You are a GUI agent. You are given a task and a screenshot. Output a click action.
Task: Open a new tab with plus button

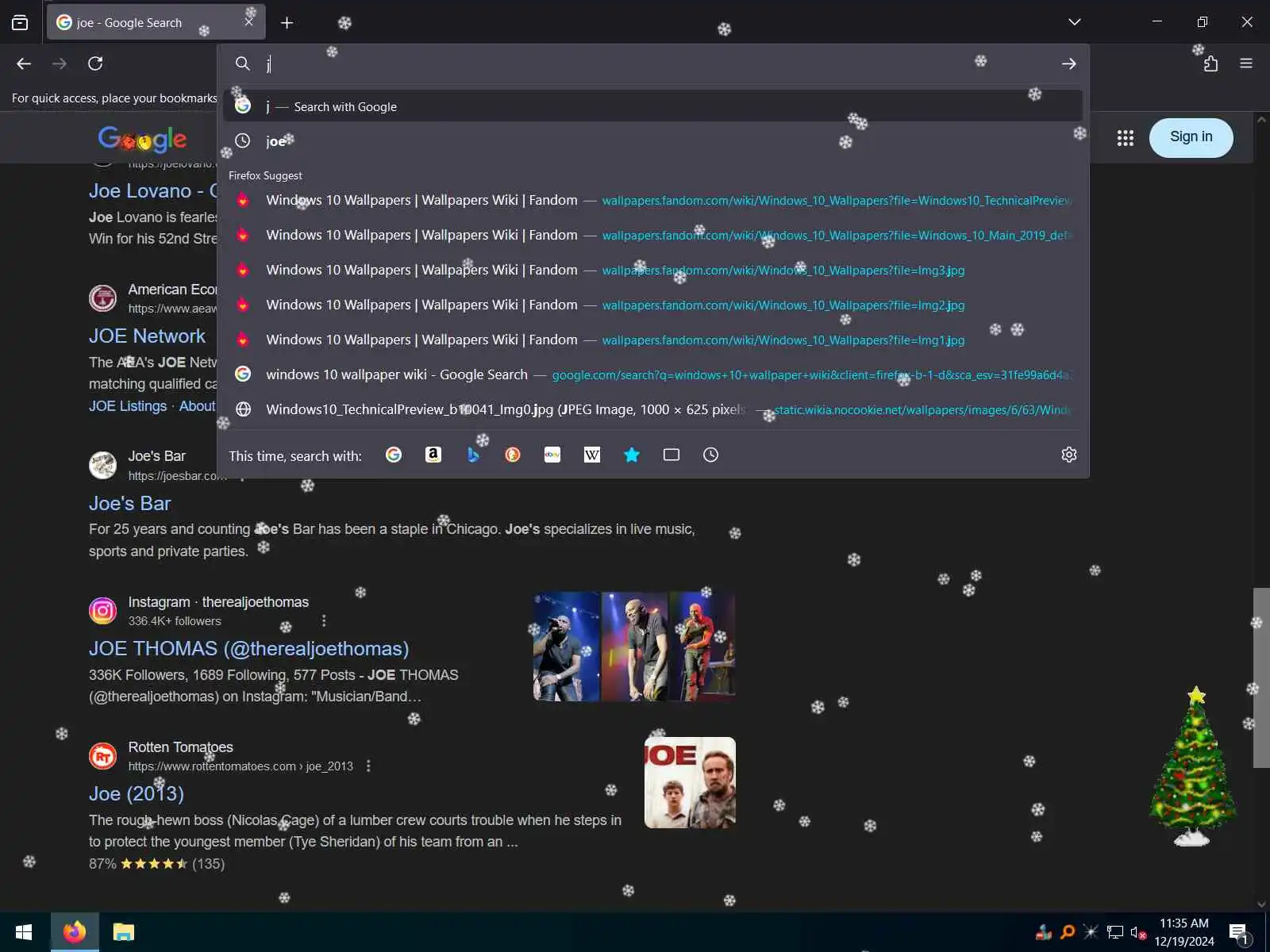click(287, 23)
